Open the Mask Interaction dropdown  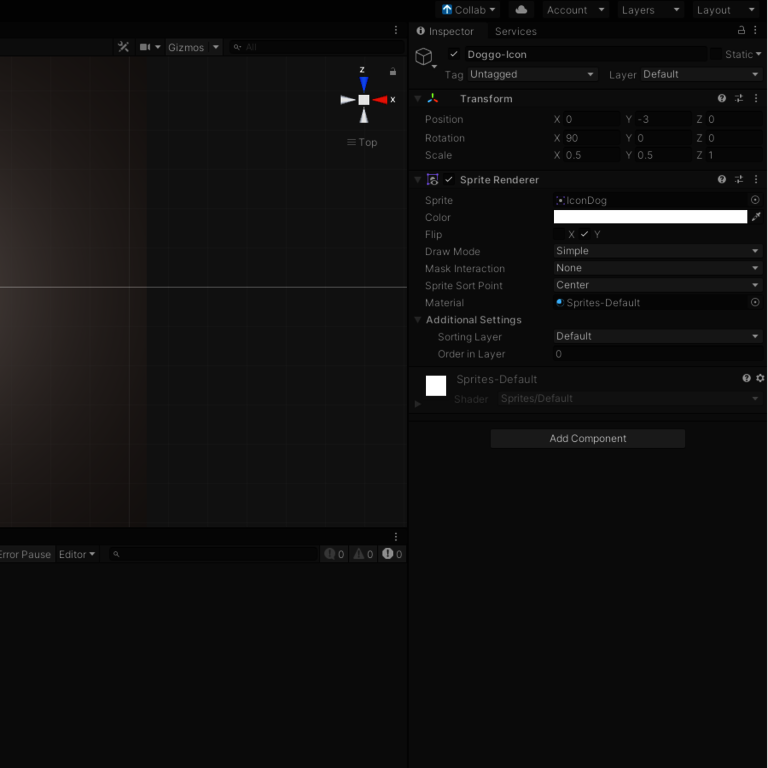point(658,268)
